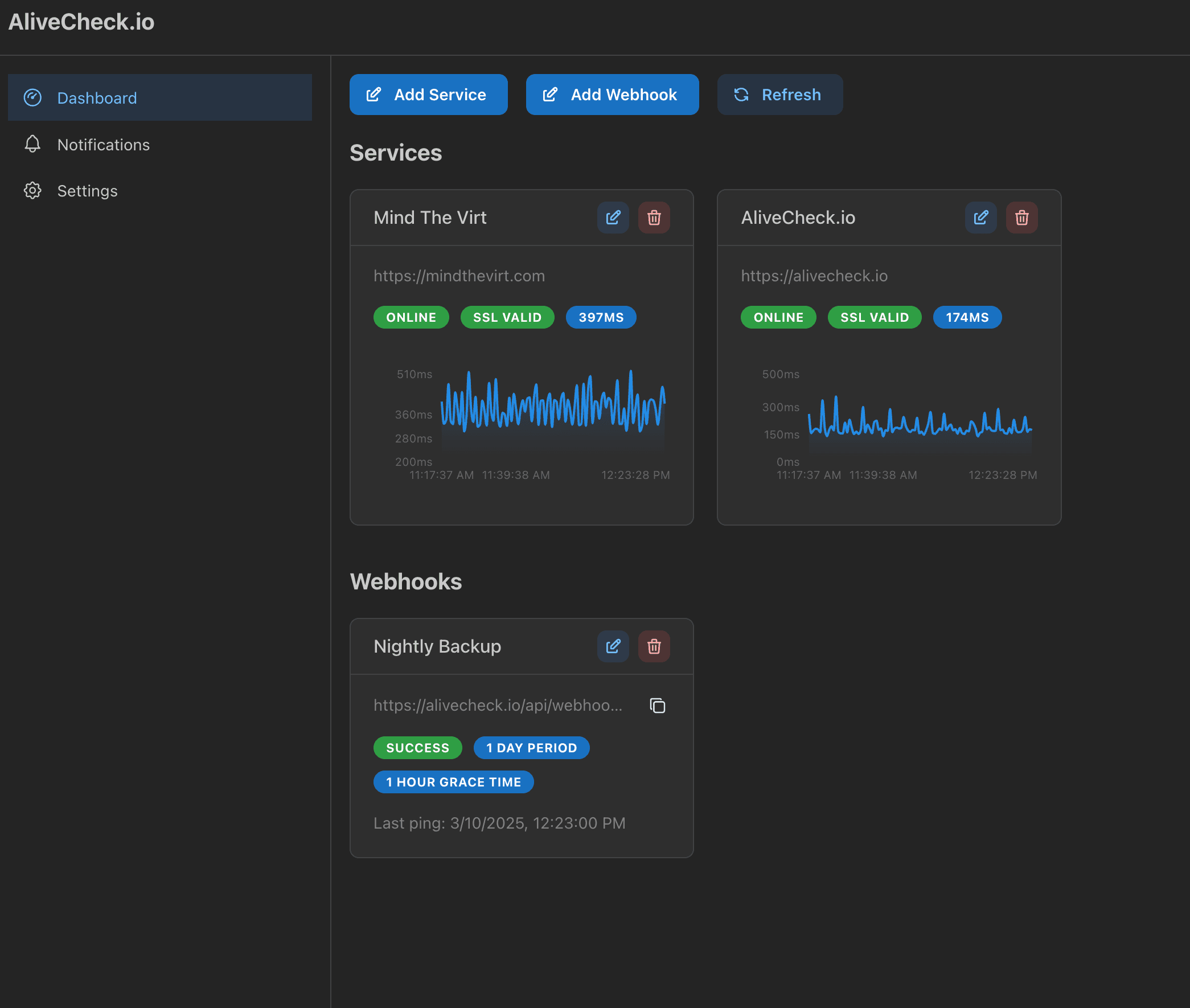Click the SSL VALID badge on Mind The Virt
The width and height of the screenshot is (1190, 1008).
click(507, 317)
